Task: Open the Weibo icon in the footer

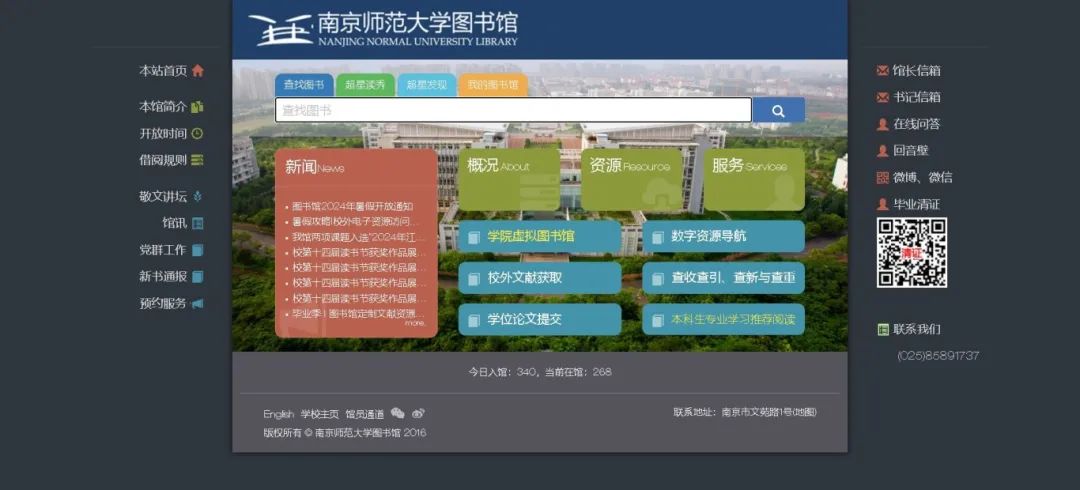Action: 418,414
